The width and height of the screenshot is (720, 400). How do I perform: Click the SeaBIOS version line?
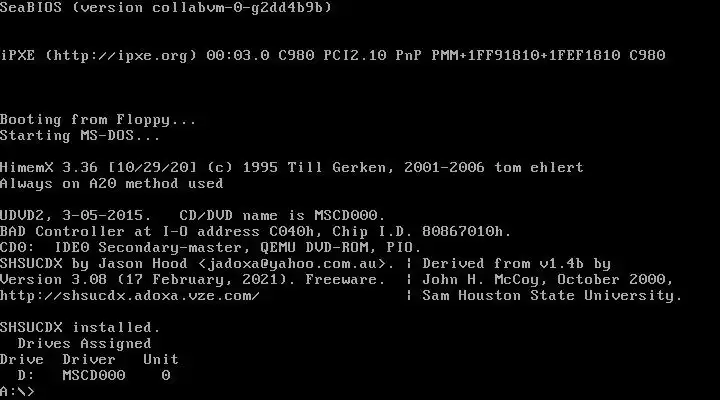point(166,7)
